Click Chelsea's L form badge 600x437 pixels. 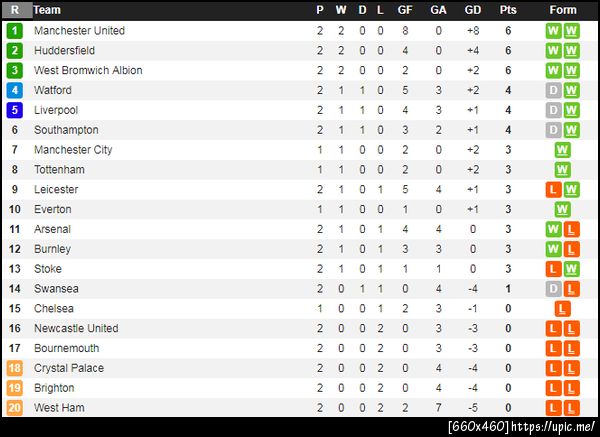562,309
